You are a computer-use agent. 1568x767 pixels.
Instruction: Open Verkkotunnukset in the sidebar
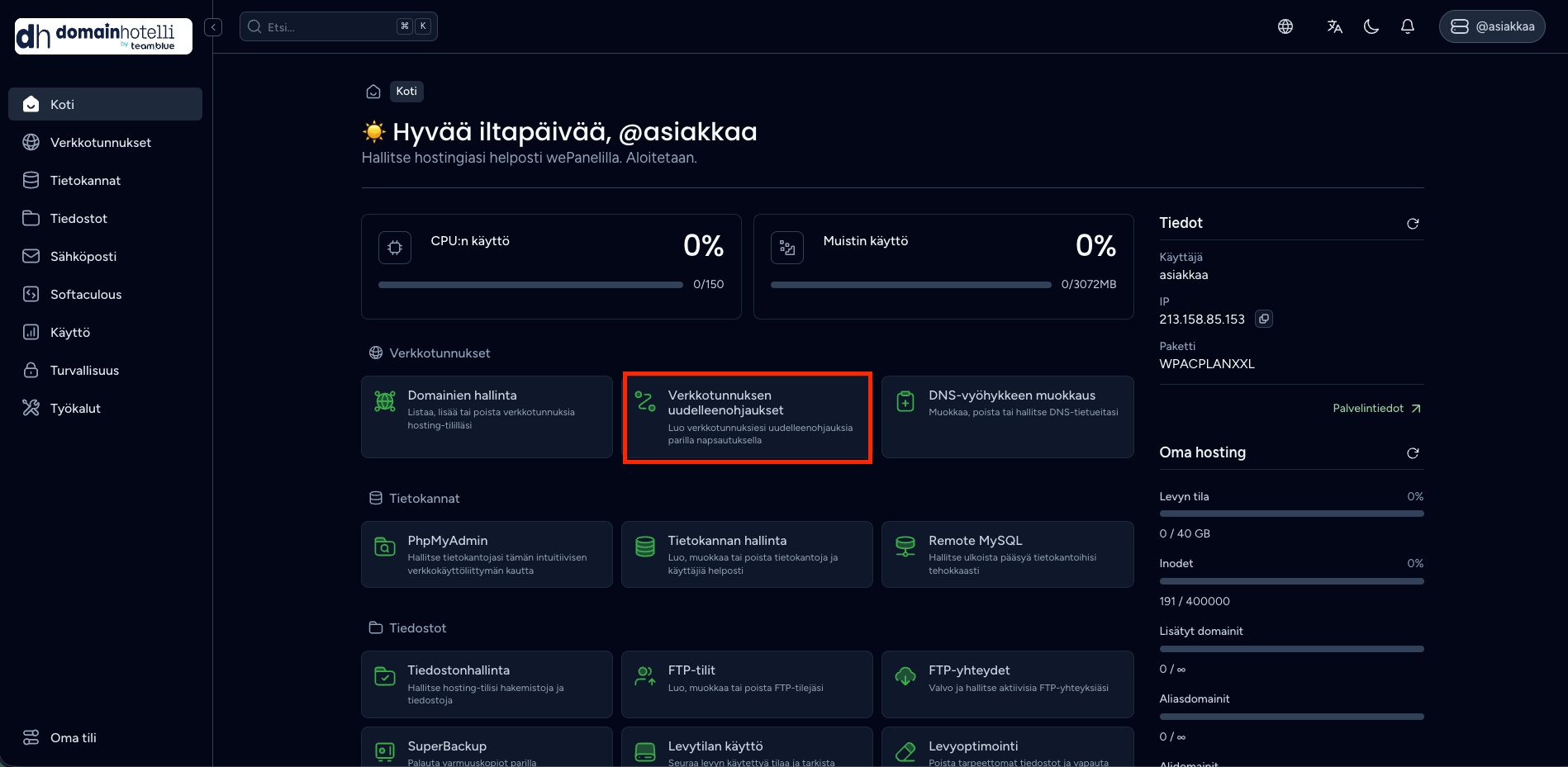[105, 142]
